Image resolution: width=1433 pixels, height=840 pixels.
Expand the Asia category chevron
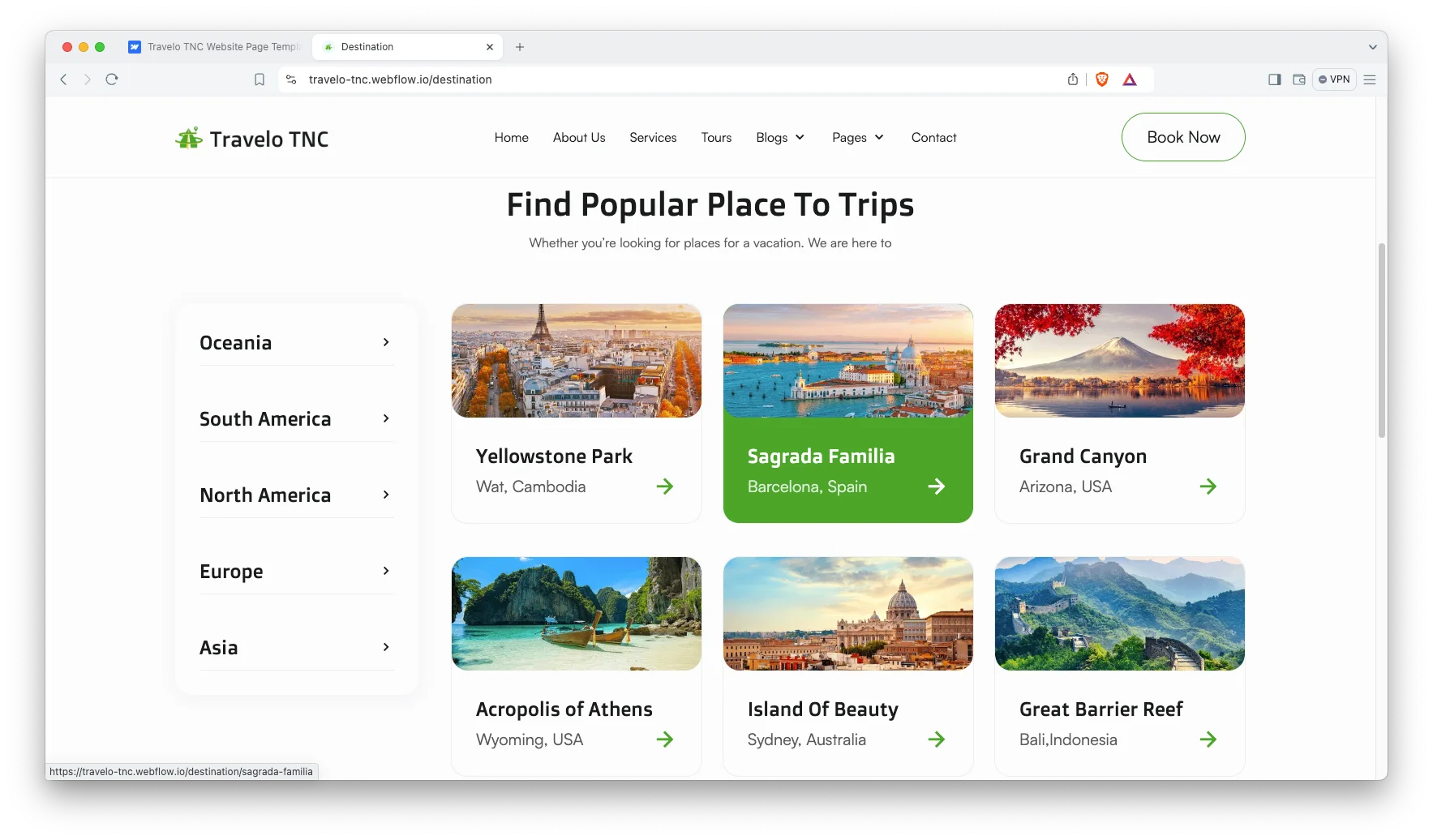click(386, 647)
